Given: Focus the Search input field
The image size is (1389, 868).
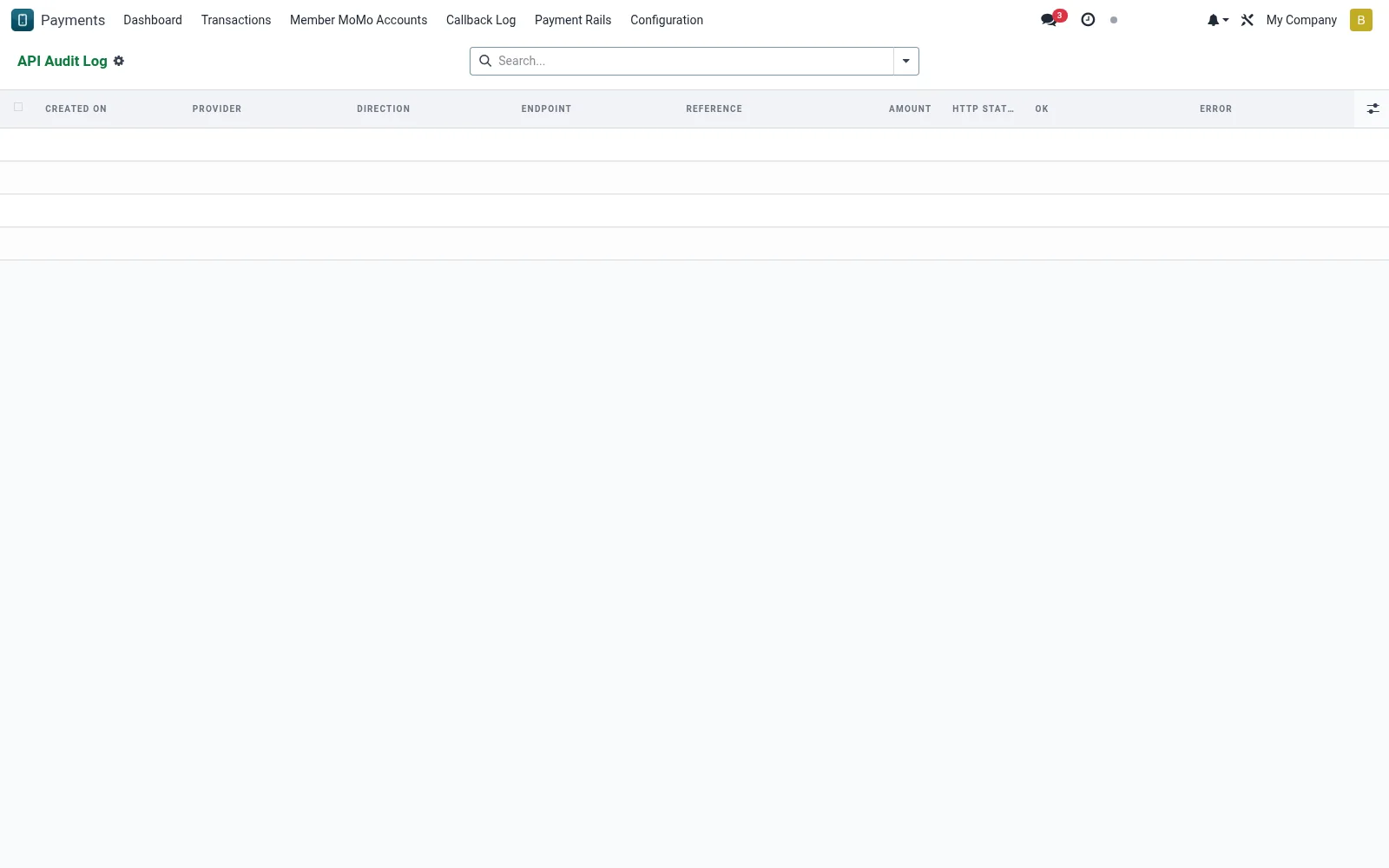Looking at the screenshot, I should [x=693, y=61].
